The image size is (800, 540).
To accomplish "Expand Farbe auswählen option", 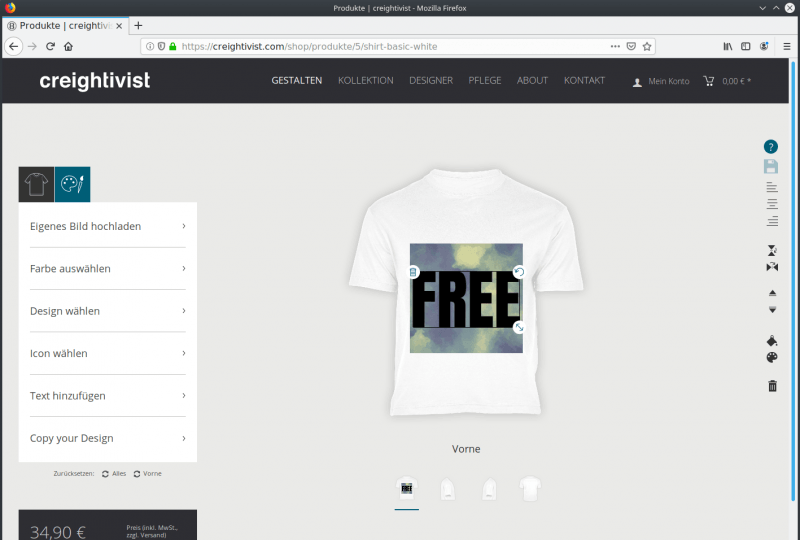I will [x=108, y=268].
